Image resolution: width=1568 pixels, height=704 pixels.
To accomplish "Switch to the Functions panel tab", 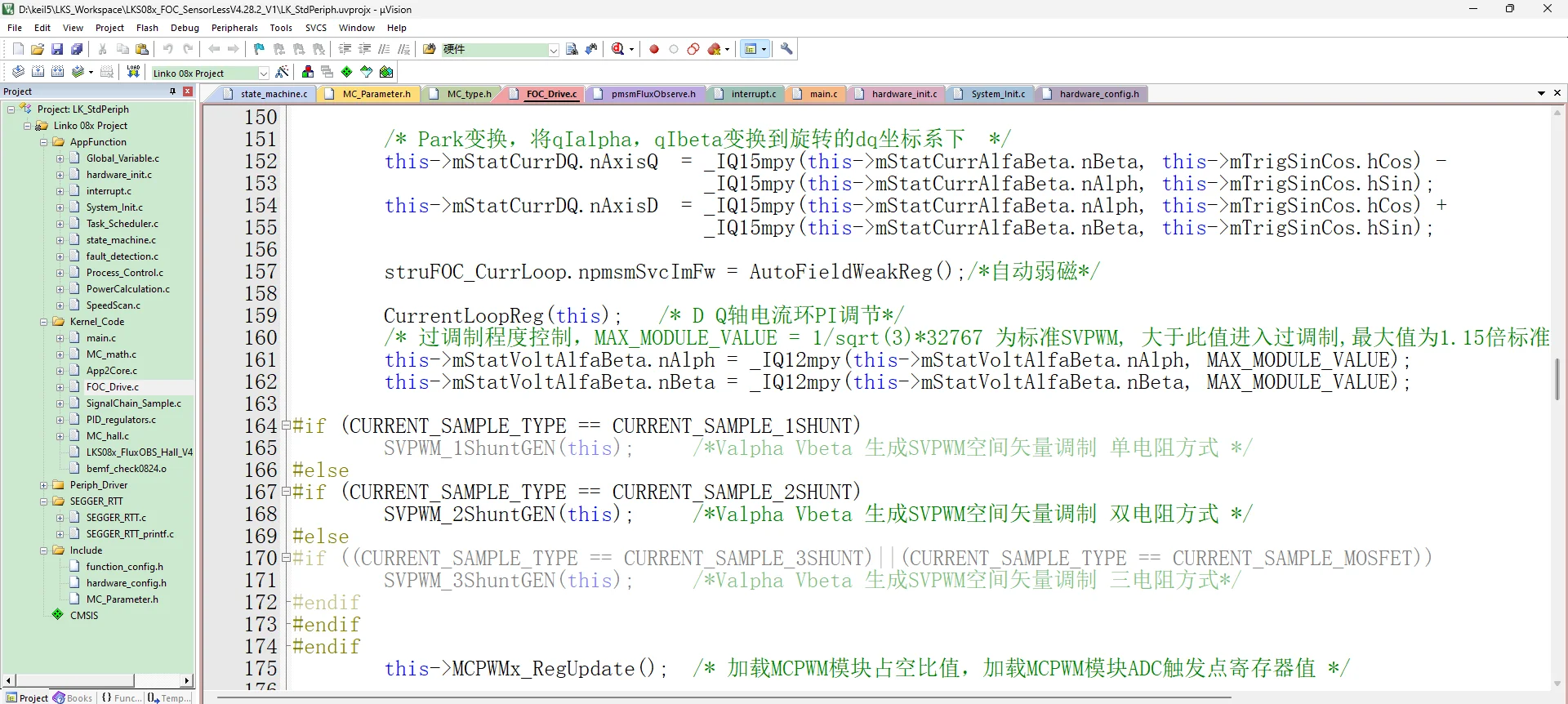I will [x=121, y=697].
